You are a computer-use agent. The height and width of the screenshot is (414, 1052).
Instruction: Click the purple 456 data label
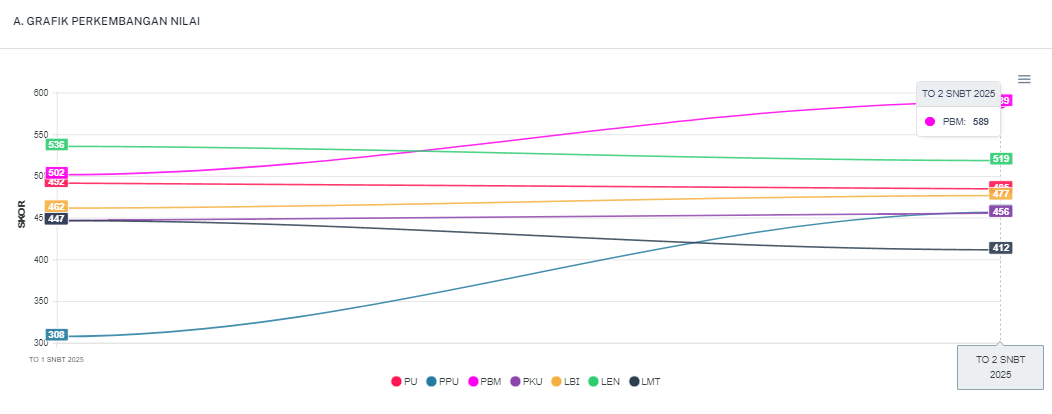click(x=1000, y=212)
